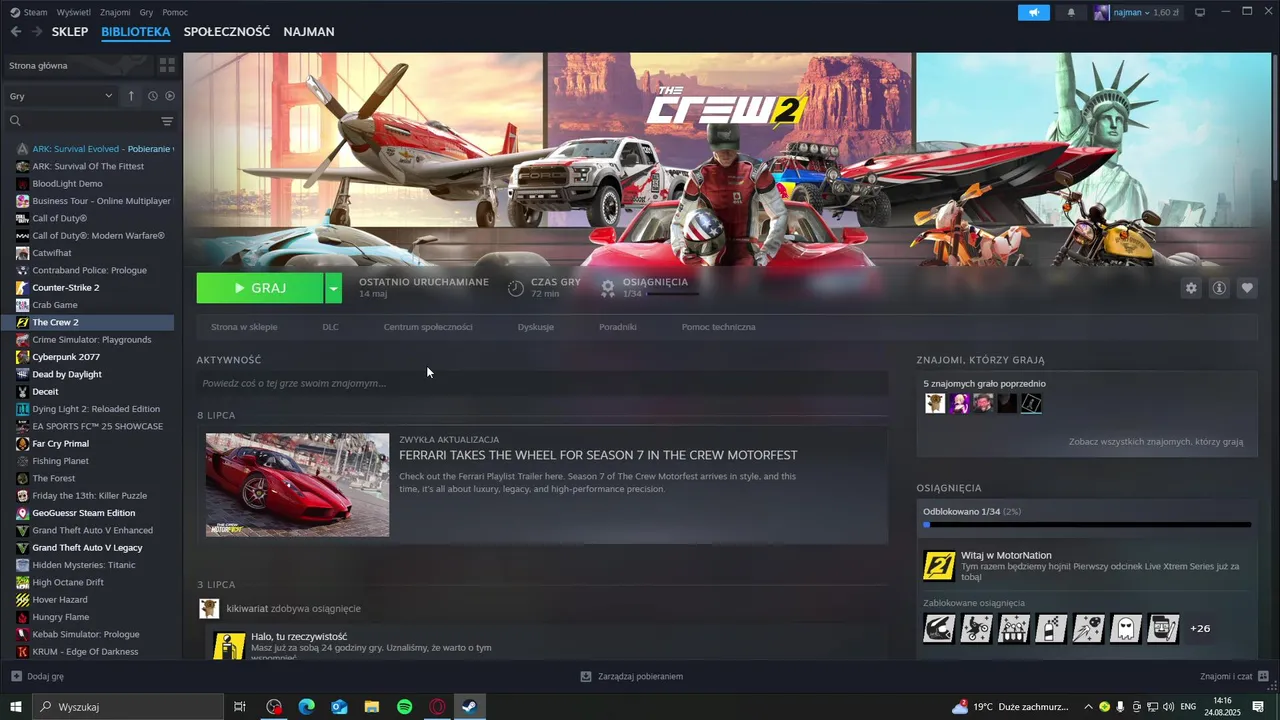Open advanced filter options icon in search bar
Viewport: 1280px width, 720px height.
pyautogui.click(x=167, y=121)
